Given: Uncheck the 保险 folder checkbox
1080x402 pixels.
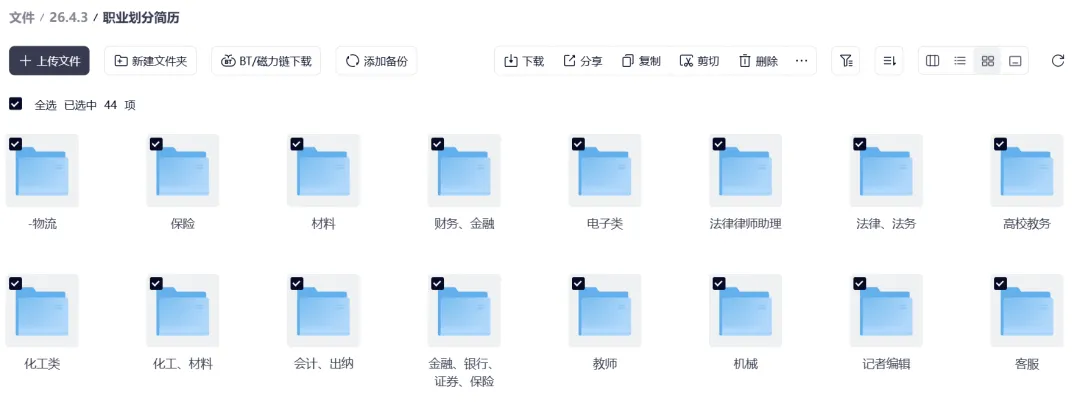Looking at the screenshot, I should tap(156, 143).
